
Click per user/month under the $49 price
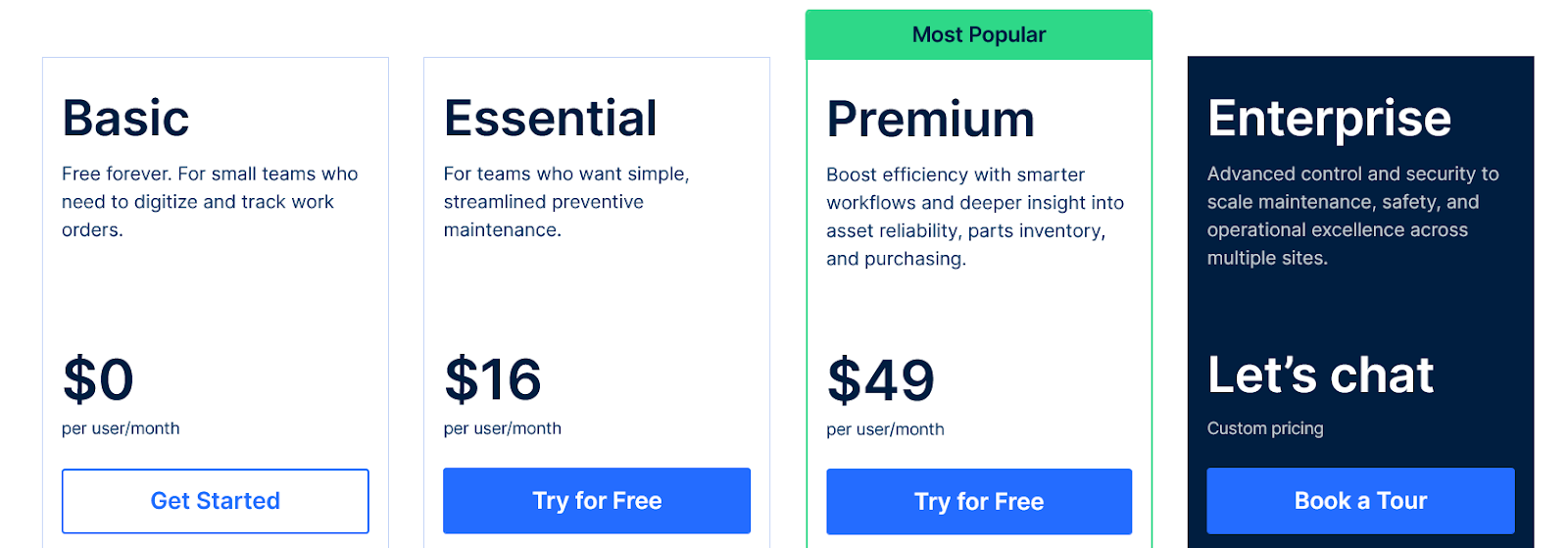(x=885, y=429)
